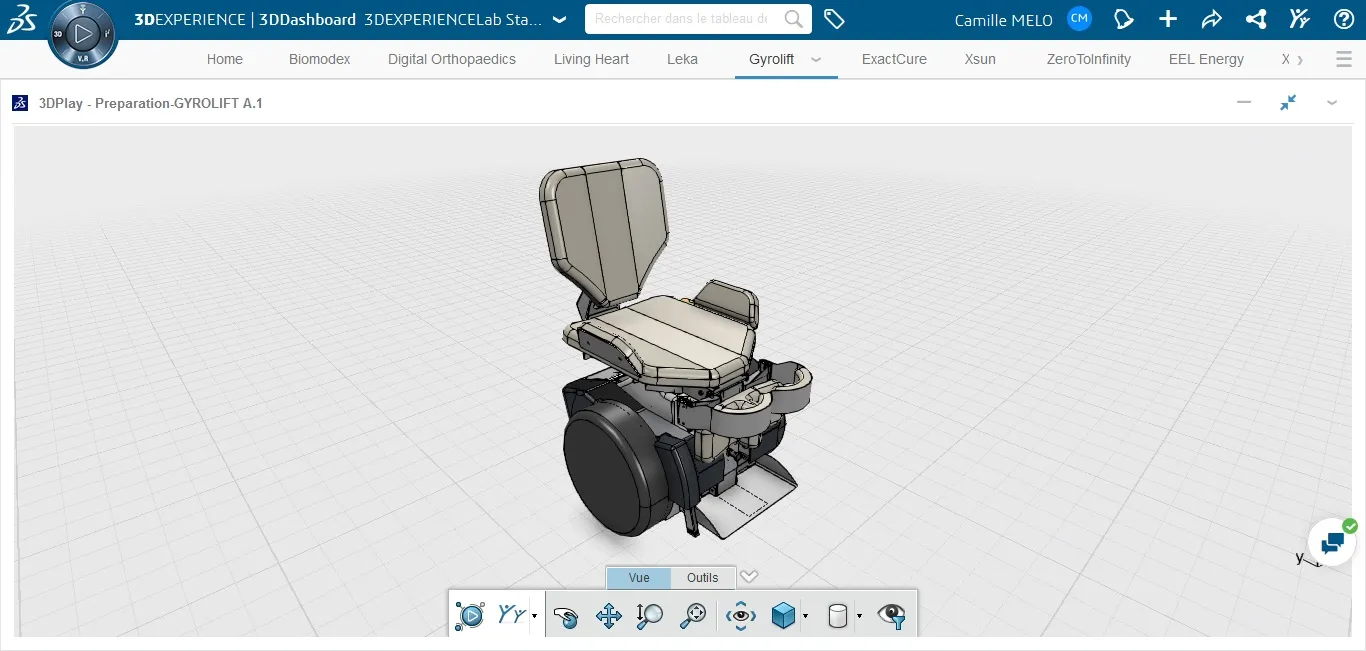Screen dimensions: 1366x651
Task: Toggle the favorite heart next to the tabs
Action: [x=749, y=577]
